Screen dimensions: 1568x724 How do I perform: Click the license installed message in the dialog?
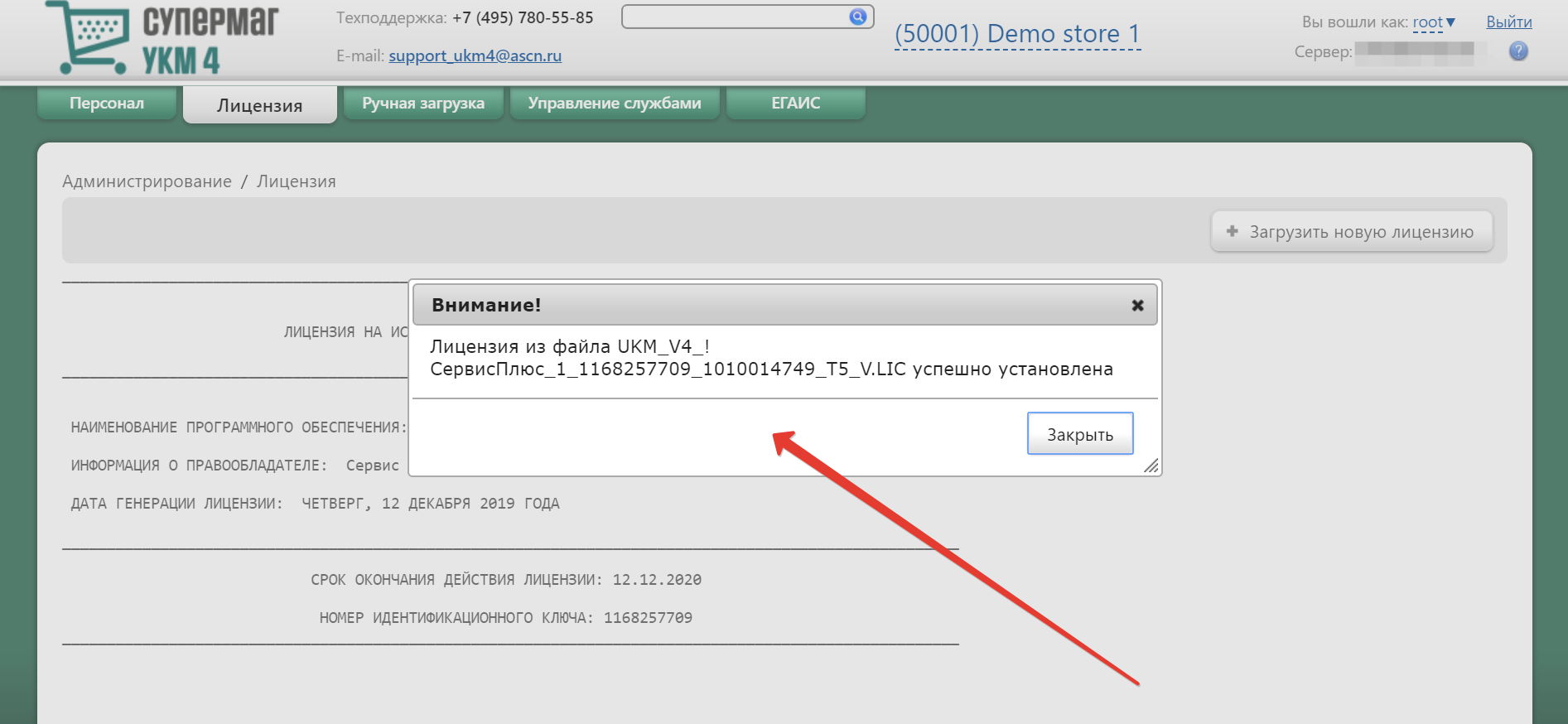pyautogui.click(x=771, y=358)
